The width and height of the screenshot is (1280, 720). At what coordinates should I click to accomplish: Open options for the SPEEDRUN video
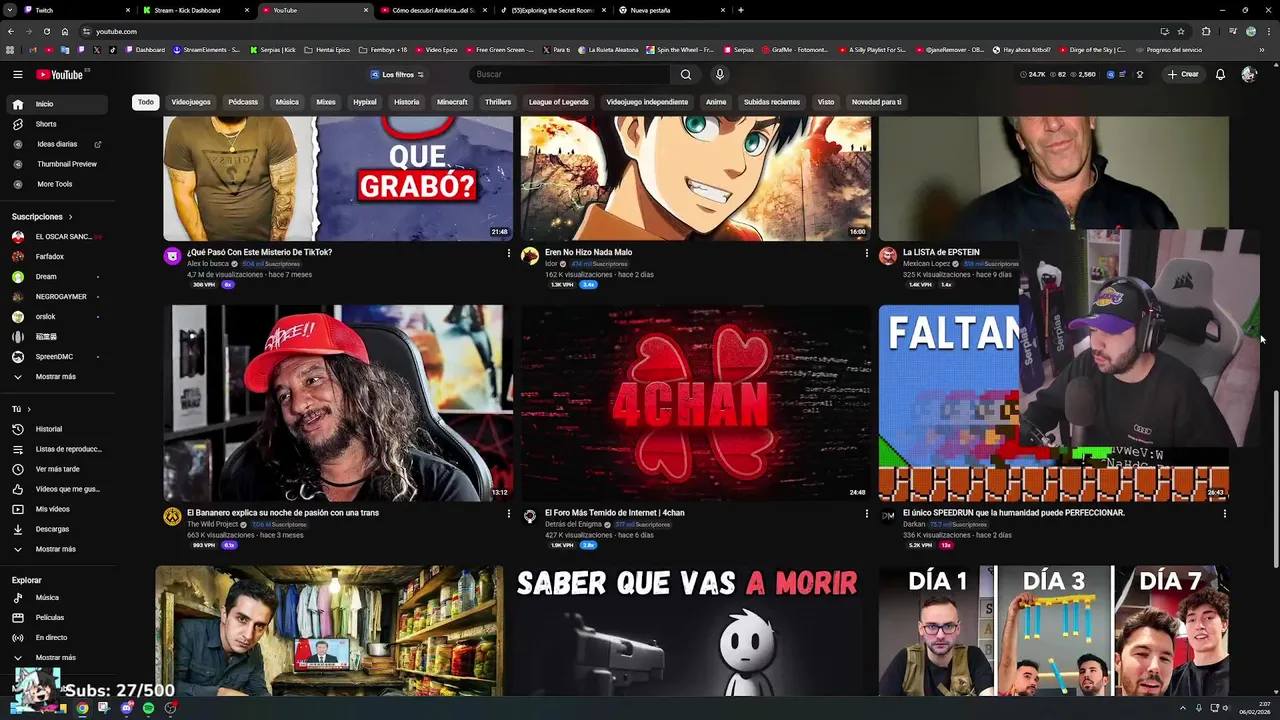click(1224, 514)
